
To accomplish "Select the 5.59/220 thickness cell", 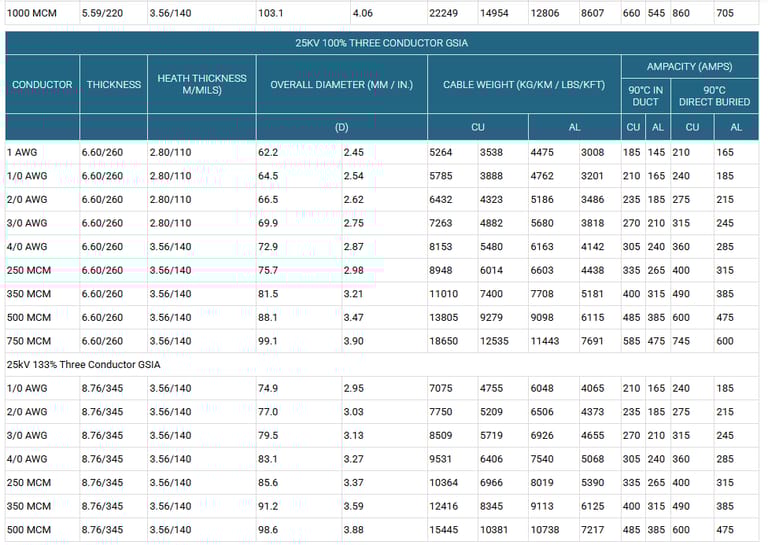I will pos(103,13).
